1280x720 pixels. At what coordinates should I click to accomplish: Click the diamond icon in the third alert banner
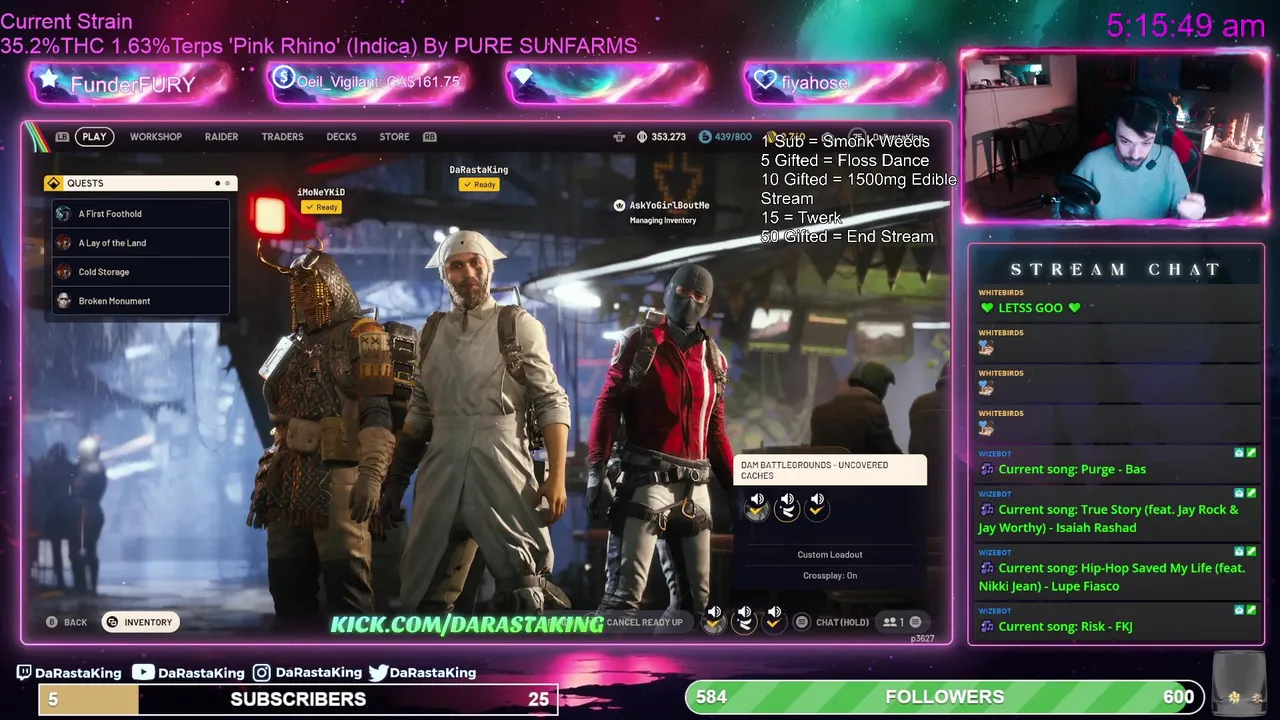click(522, 77)
